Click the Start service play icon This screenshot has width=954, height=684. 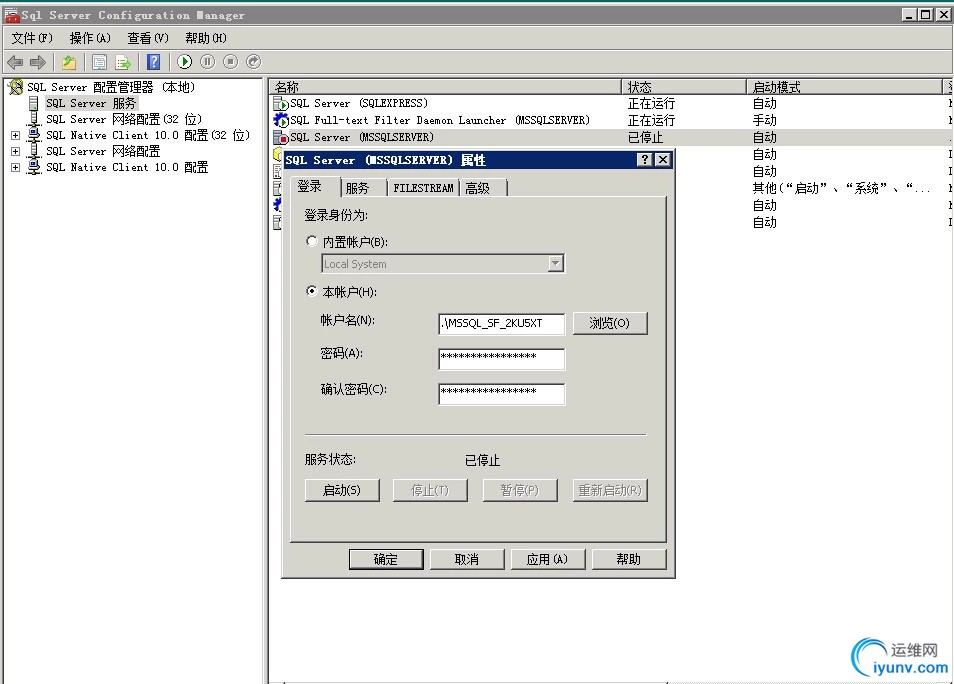185,61
